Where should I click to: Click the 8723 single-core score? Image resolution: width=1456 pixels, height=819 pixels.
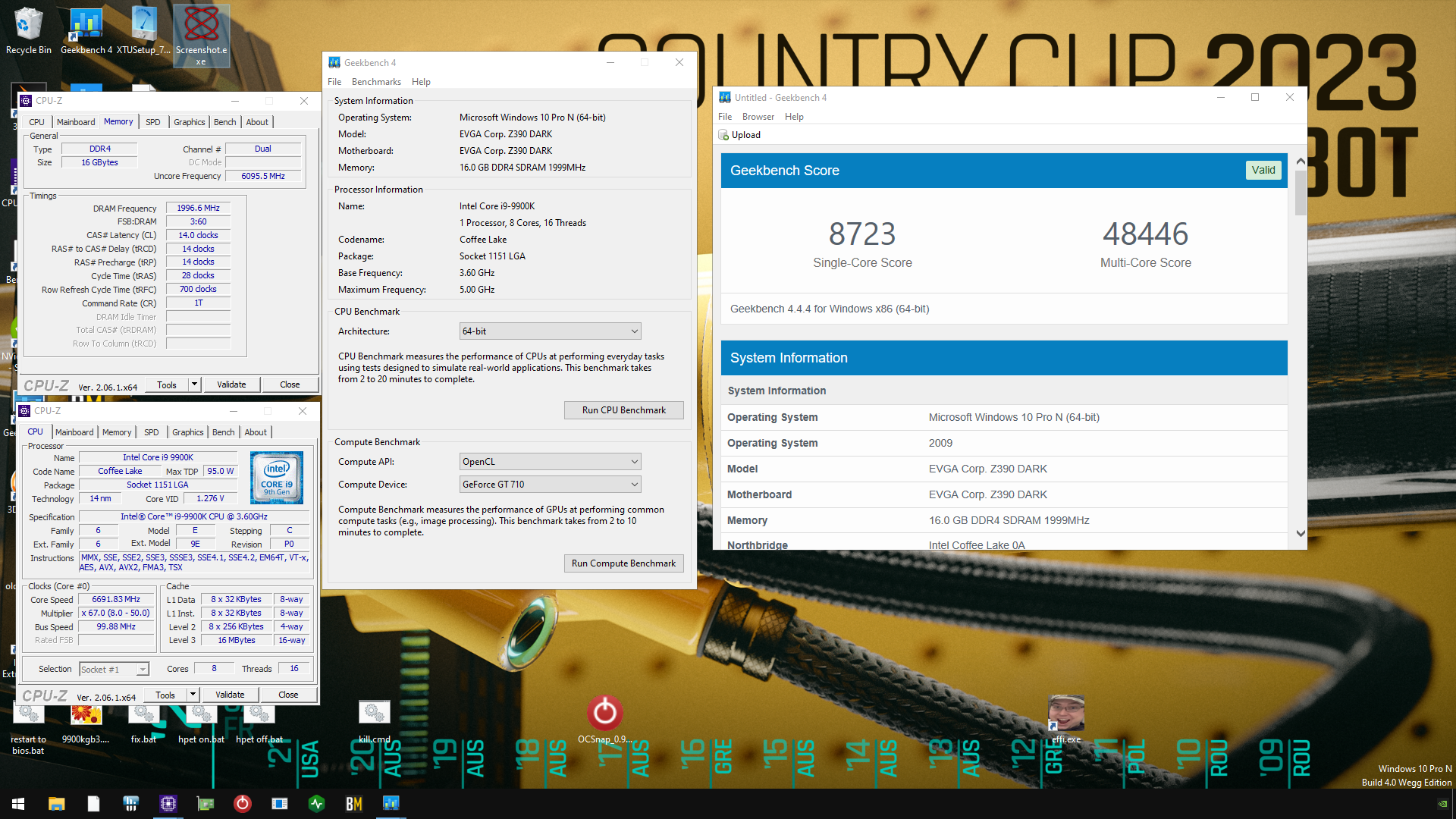click(862, 234)
